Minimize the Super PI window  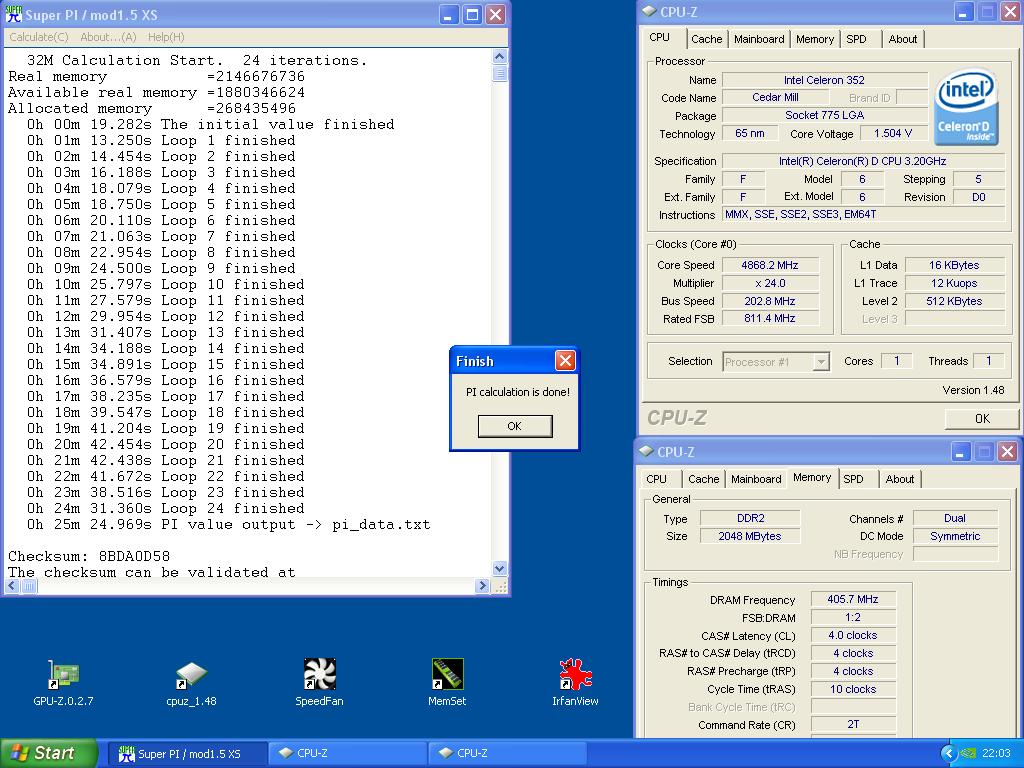click(x=448, y=14)
